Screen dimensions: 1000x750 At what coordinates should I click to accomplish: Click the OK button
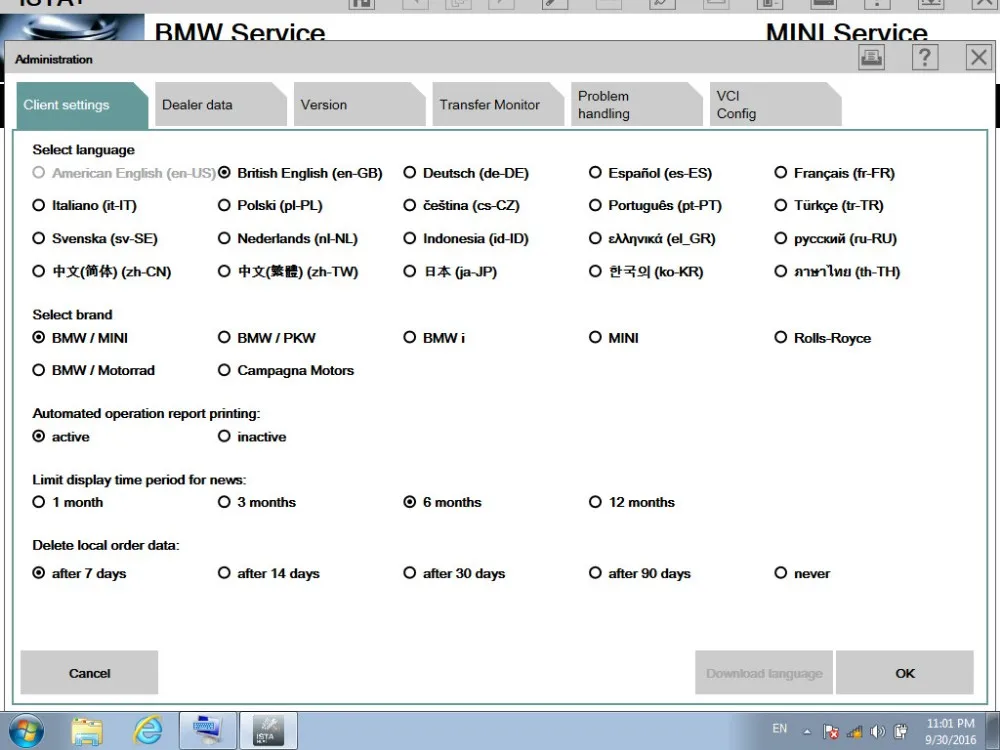905,673
